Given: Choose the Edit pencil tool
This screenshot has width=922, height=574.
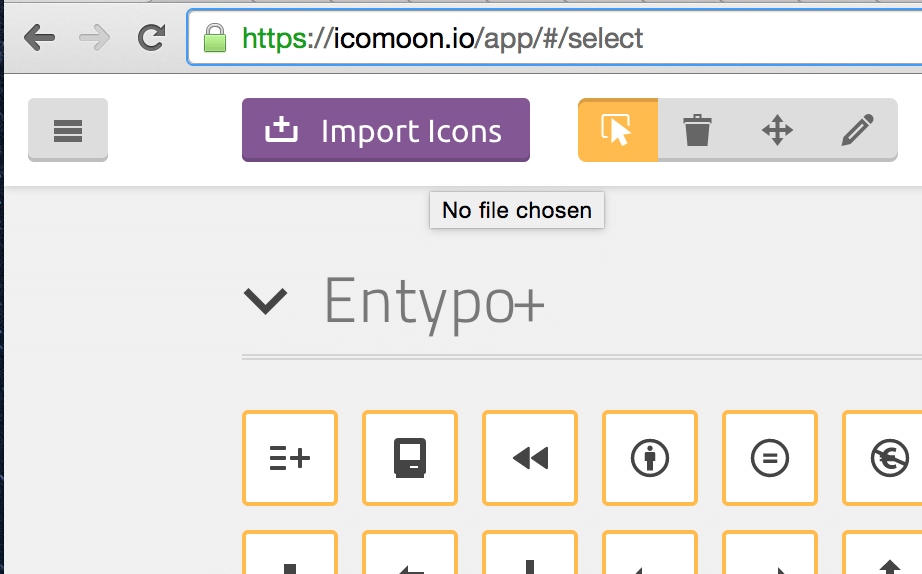Looking at the screenshot, I should pyautogui.click(x=857, y=130).
